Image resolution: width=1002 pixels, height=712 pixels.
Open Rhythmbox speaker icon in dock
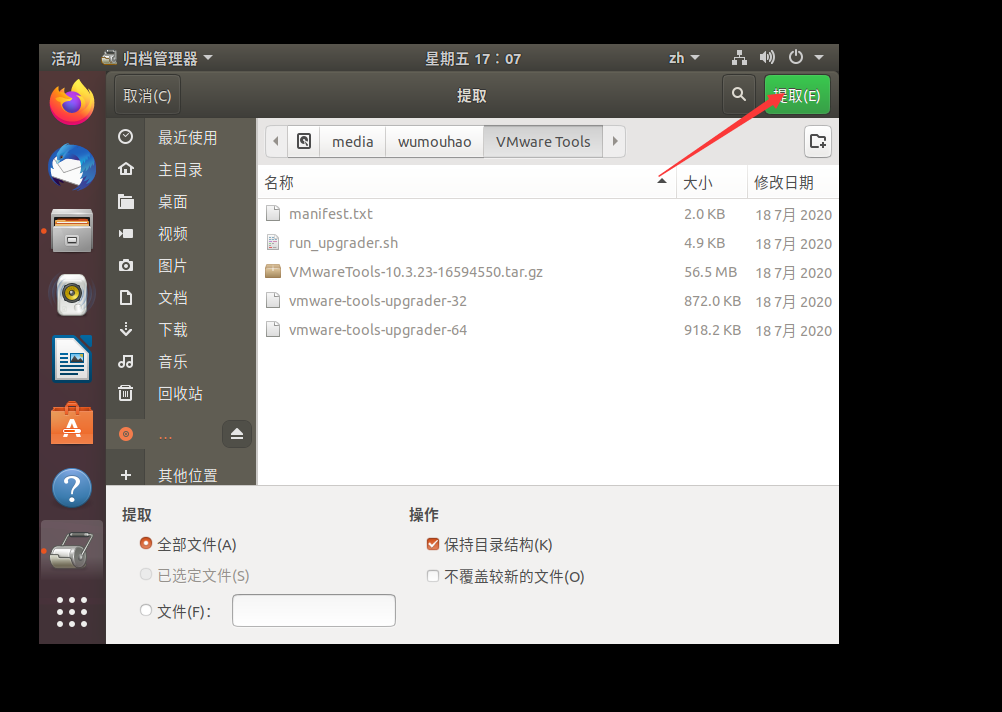(72, 295)
